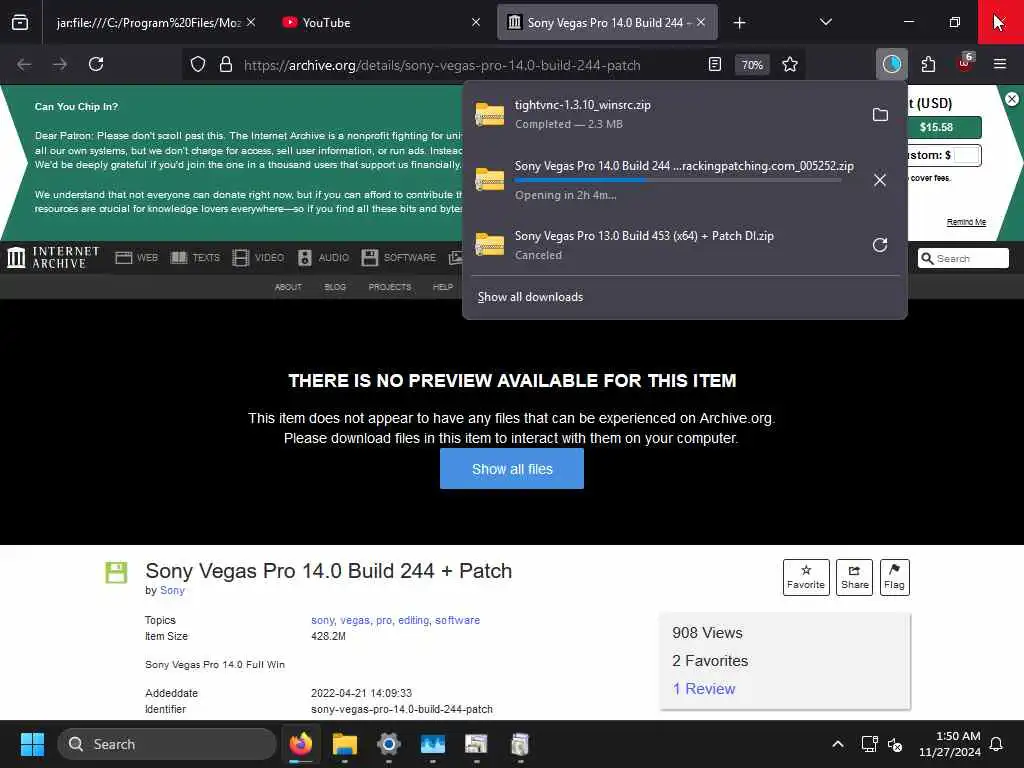
Task: Click the Favorite star button
Action: [806, 577]
